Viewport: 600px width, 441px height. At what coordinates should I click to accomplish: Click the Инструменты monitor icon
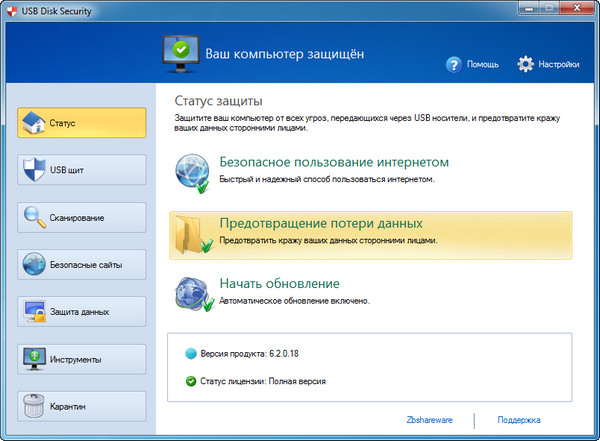tap(33, 359)
